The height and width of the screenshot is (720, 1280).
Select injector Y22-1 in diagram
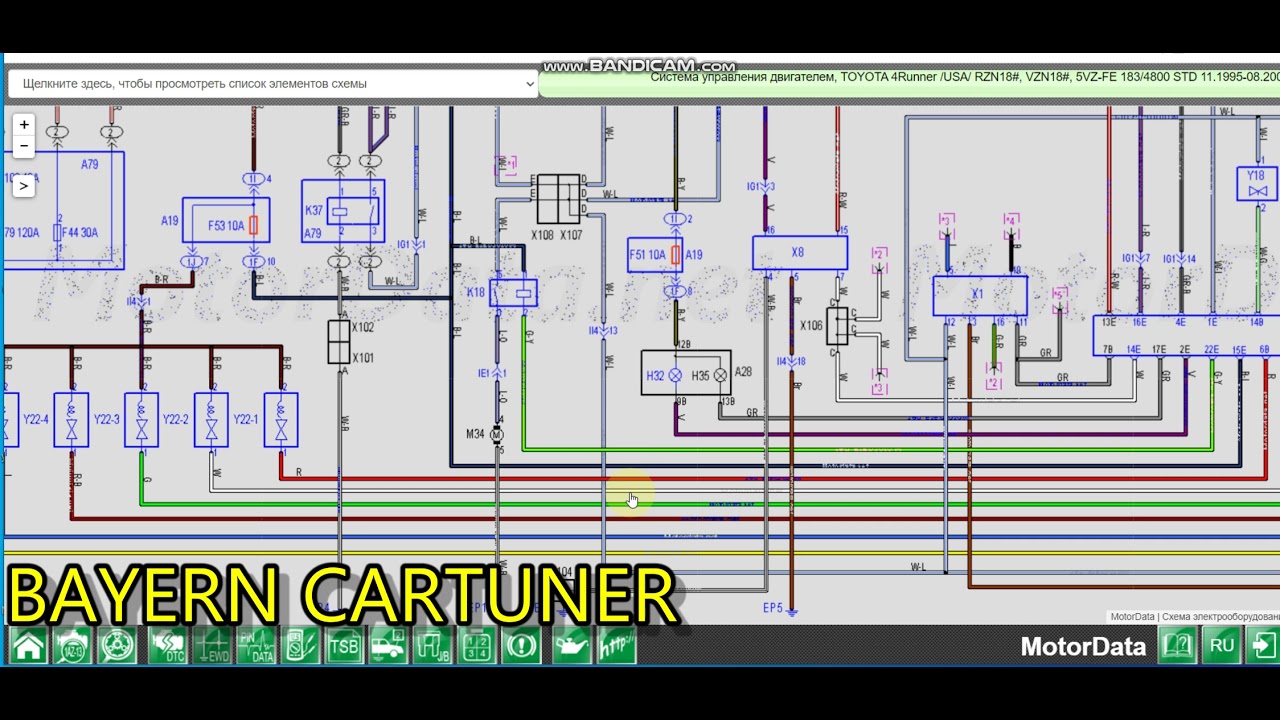click(x=281, y=419)
